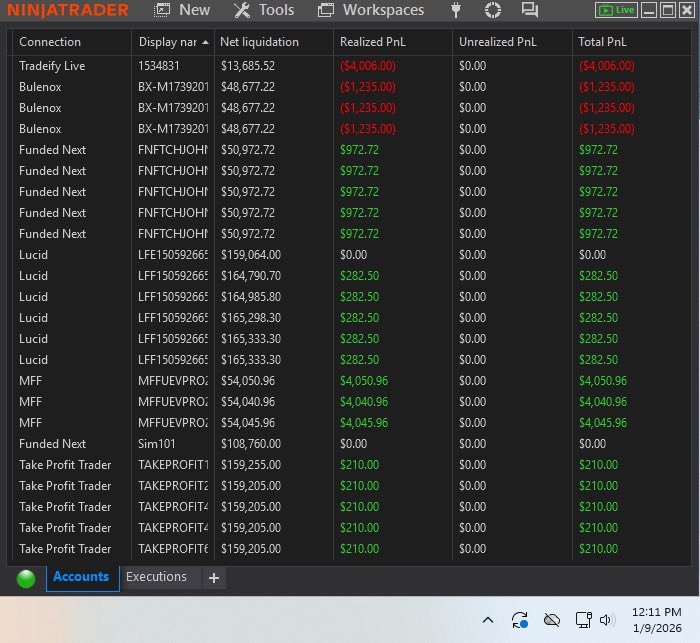Click the green Live button
Image resolution: width=700 pixels, height=643 pixels.
coord(616,10)
